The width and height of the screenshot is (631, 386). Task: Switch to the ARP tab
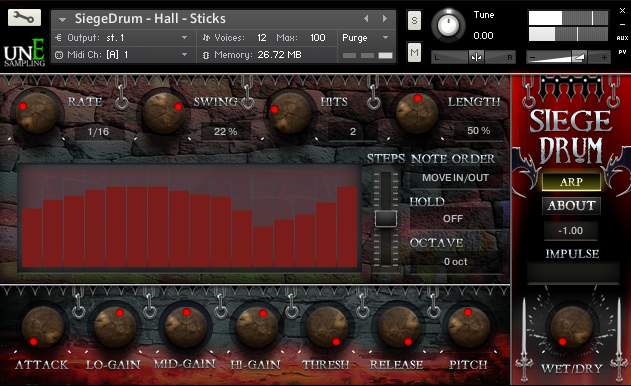571,182
